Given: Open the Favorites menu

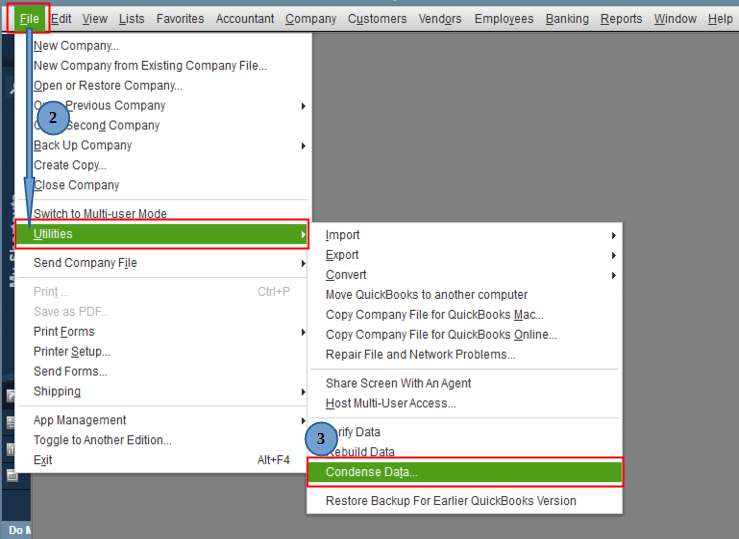Looking at the screenshot, I should [x=180, y=19].
